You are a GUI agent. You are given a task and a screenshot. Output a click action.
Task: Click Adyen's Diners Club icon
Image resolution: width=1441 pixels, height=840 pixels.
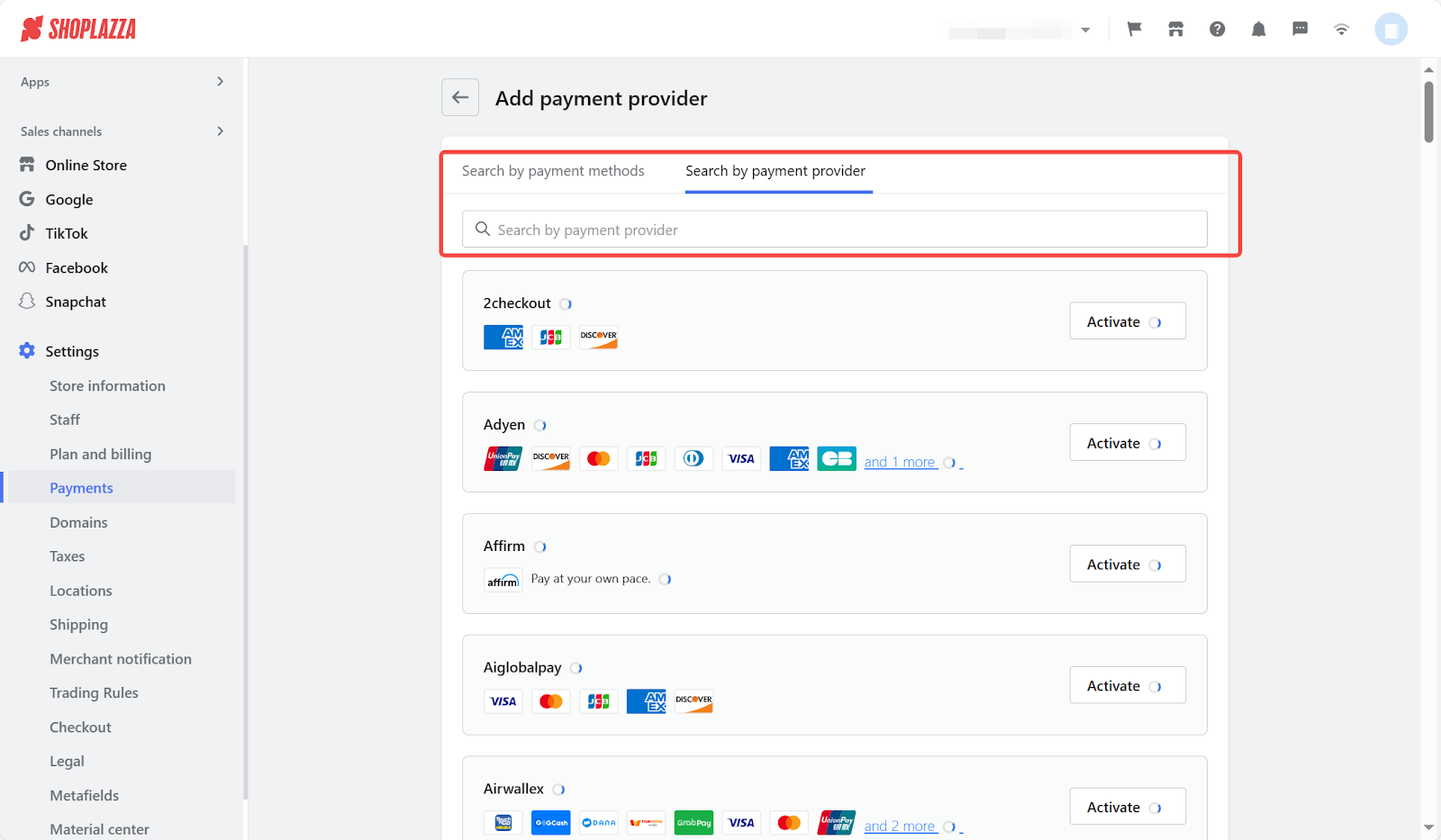[x=694, y=459]
